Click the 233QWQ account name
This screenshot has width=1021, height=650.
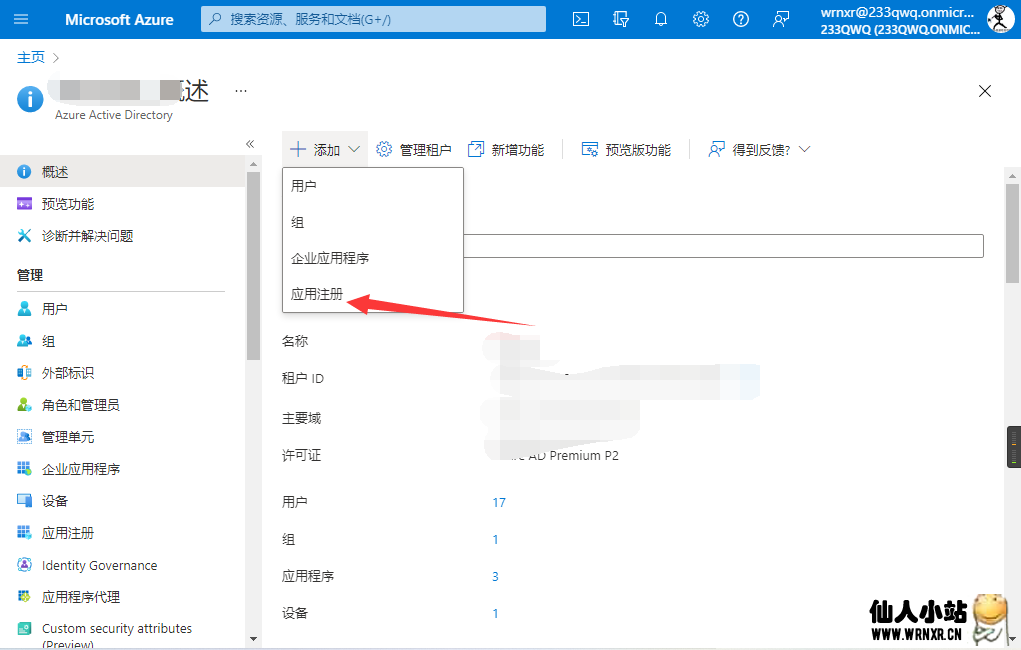tap(900, 29)
